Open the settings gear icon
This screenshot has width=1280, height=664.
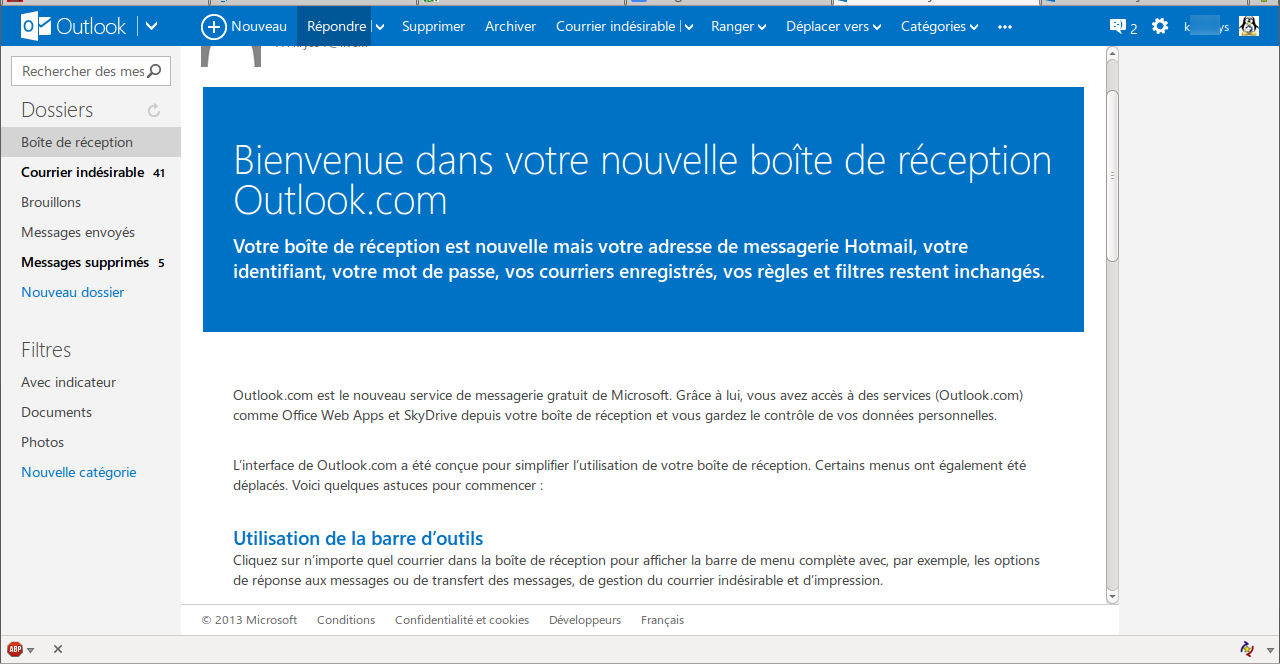[x=1160, y=26]
